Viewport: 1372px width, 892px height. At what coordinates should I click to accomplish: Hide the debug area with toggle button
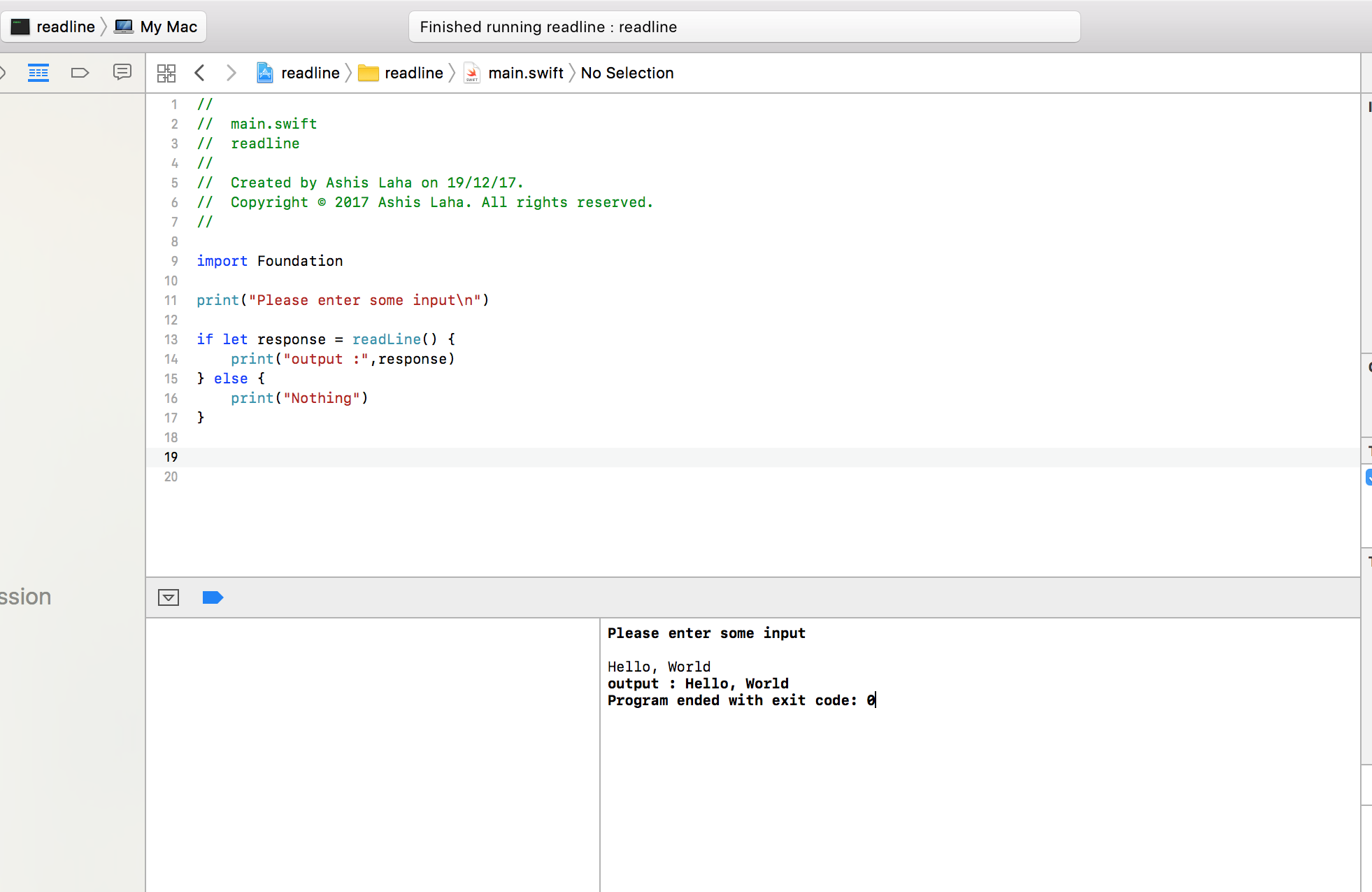pos(169,597)
